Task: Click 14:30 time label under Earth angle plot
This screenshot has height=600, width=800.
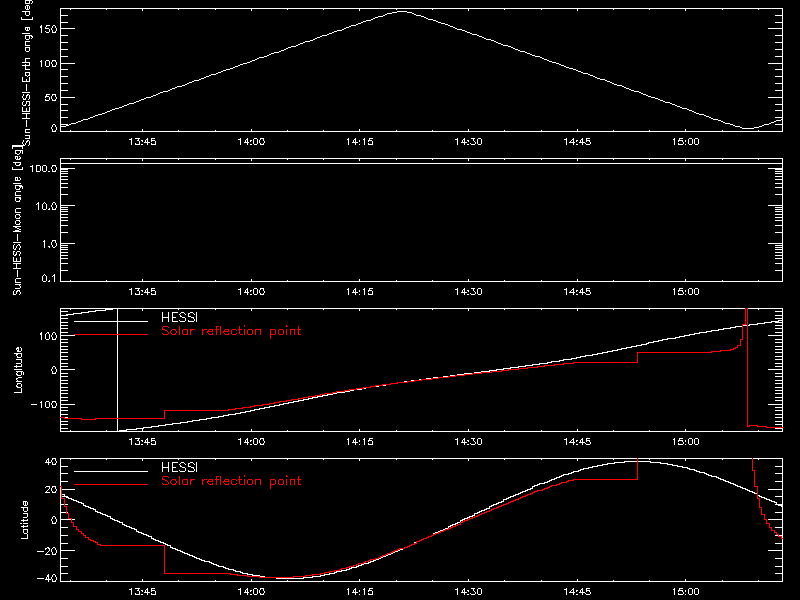Action: click(468, 142)
